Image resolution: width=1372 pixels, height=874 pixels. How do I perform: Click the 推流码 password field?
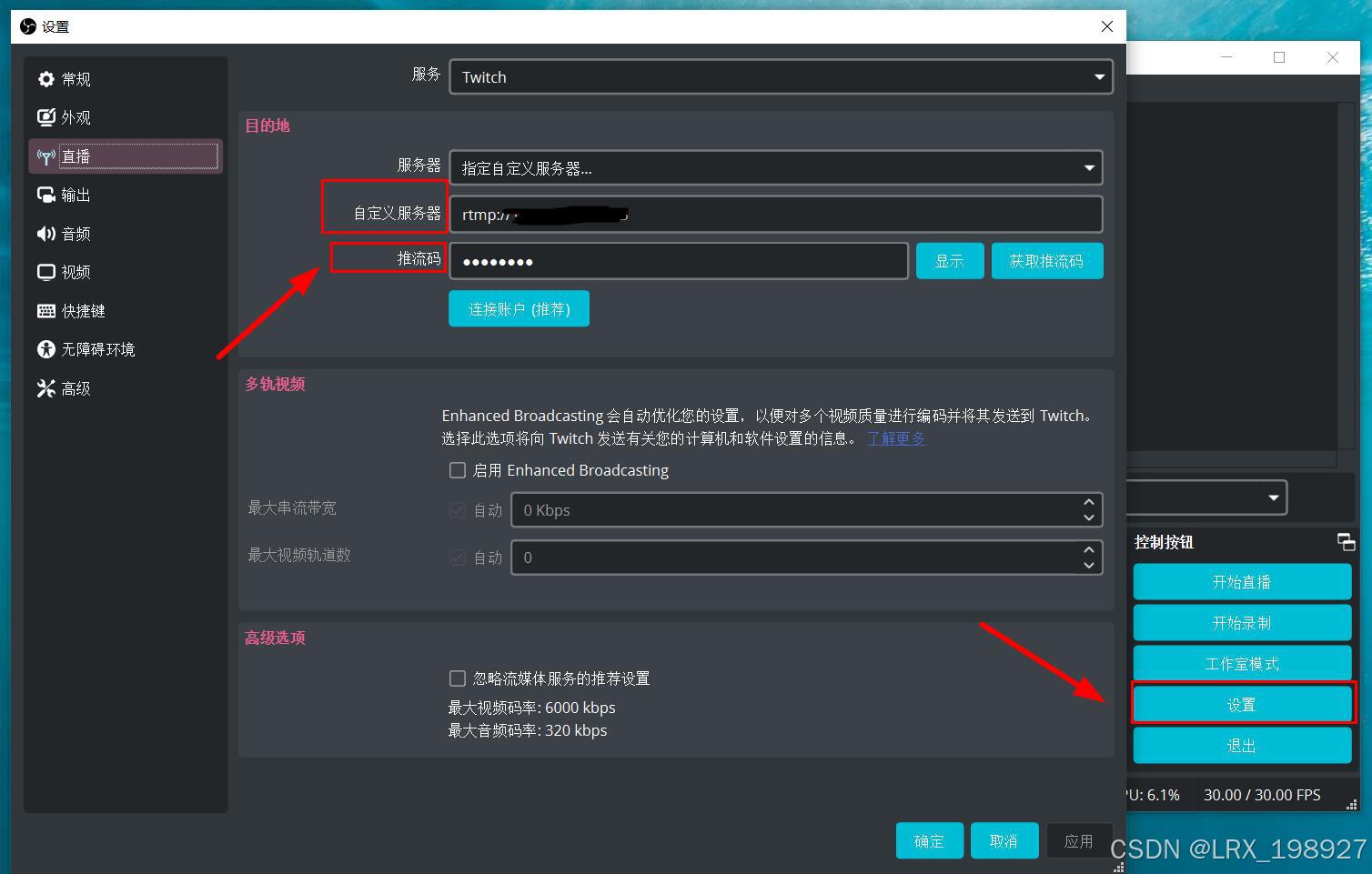[679, 261]
